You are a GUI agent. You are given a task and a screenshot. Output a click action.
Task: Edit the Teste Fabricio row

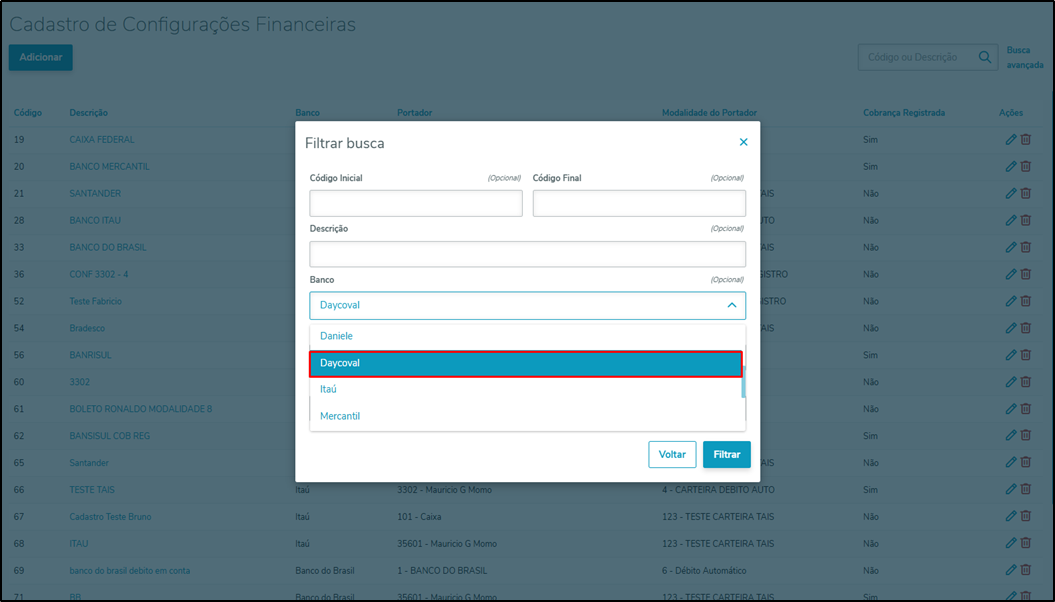tap(1011, 301)
